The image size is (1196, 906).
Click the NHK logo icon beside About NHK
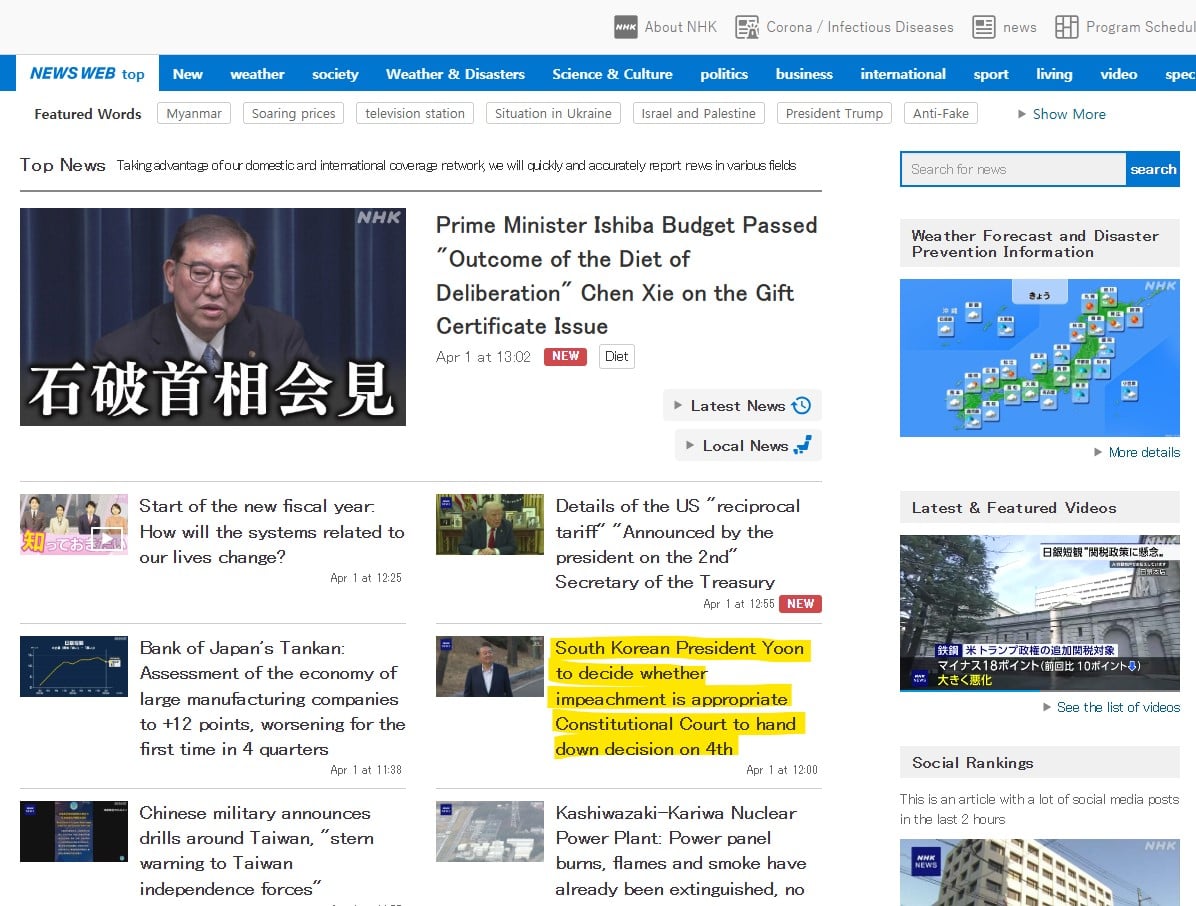pyautogui.click(x=625, y=27)
